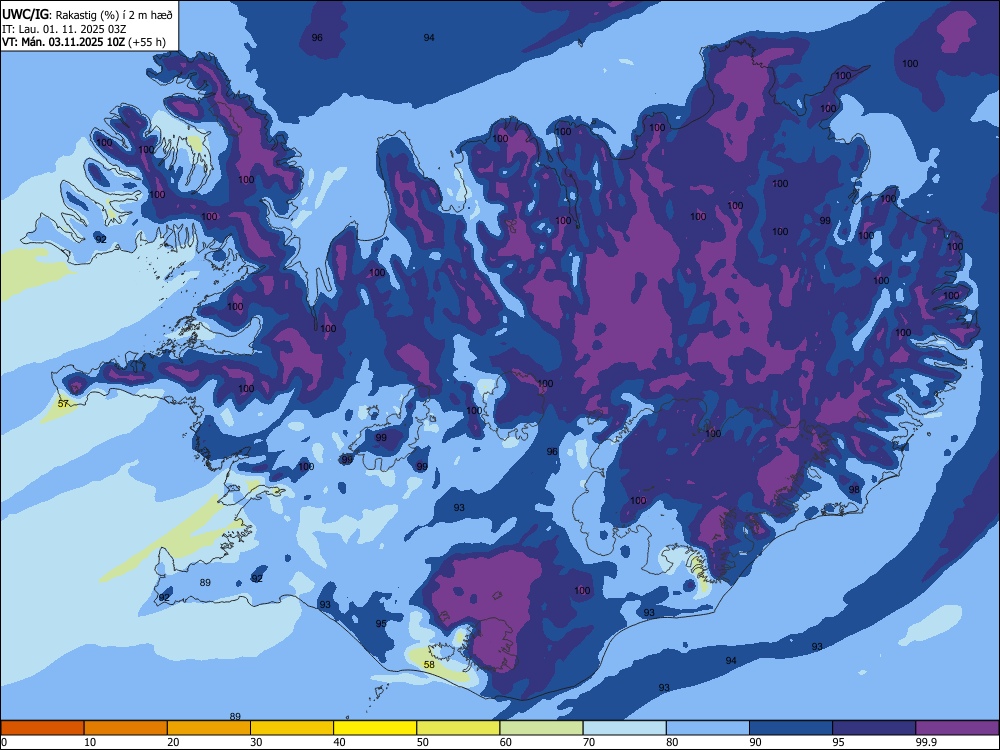
Task: Click the legend tick label '40'
Action: pos(340,742)
